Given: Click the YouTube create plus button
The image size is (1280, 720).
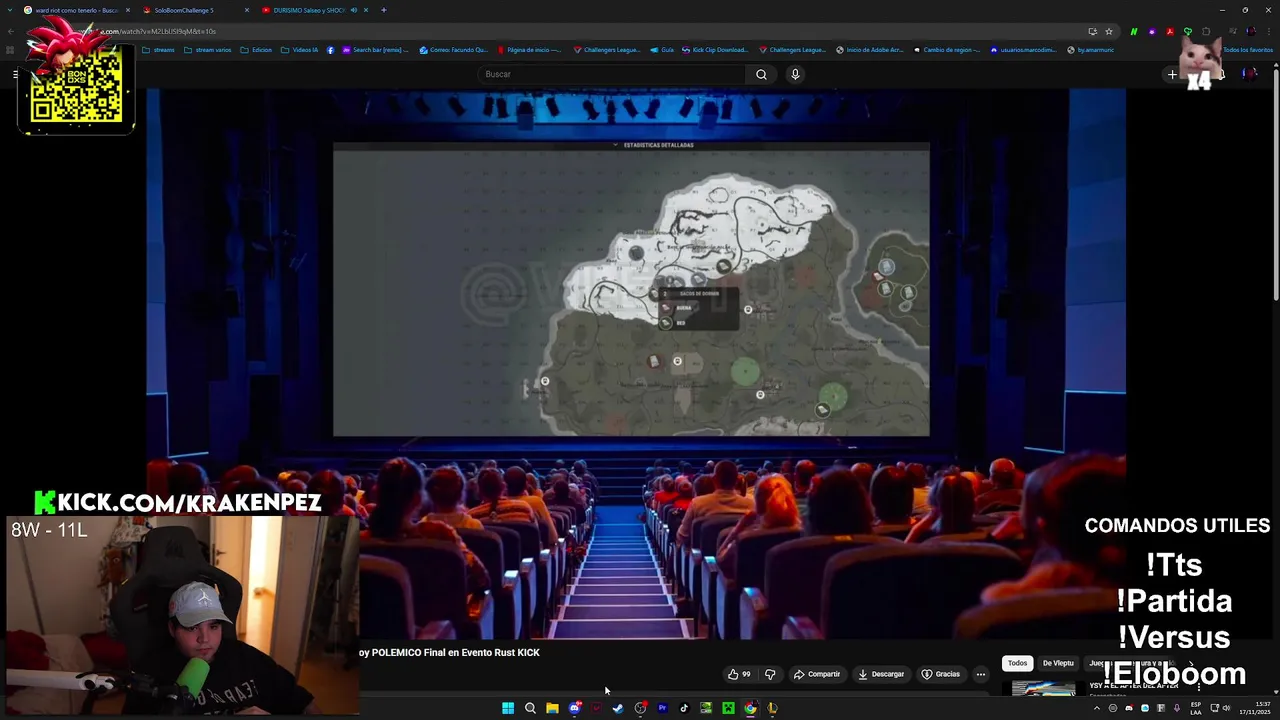Looking at the screenshot, I should pos(1172,74).
